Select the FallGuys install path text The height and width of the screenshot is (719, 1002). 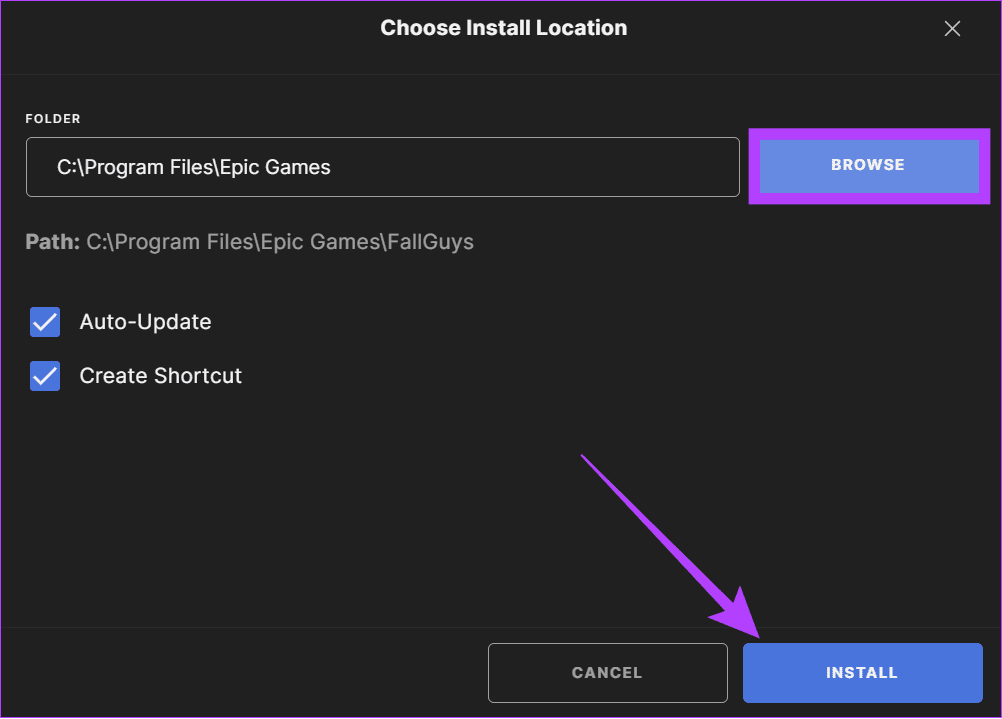click(x=280, y=242)
